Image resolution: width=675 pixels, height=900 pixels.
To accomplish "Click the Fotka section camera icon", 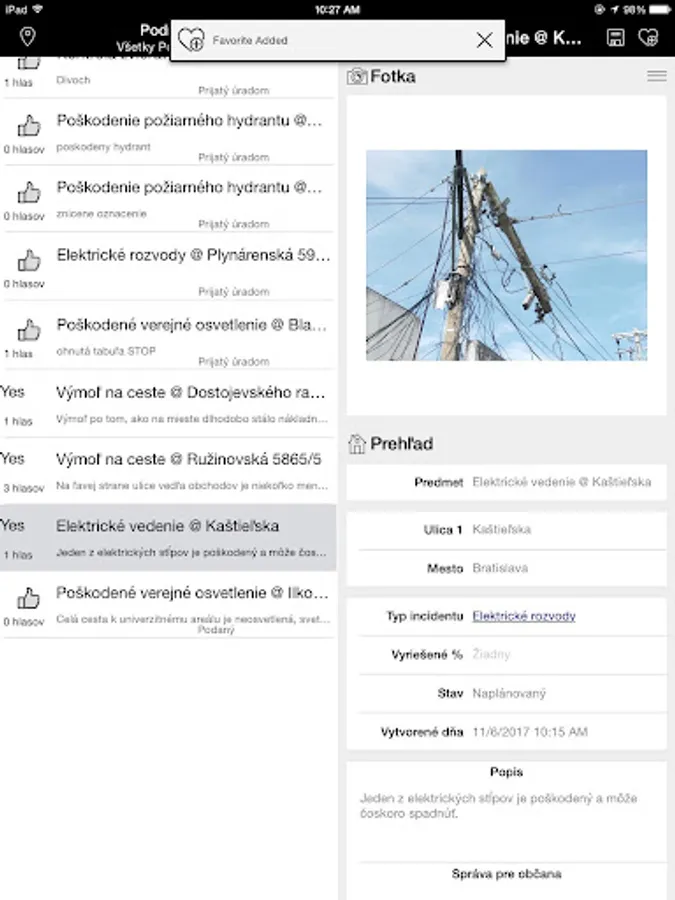I will [x=357, y=76].
